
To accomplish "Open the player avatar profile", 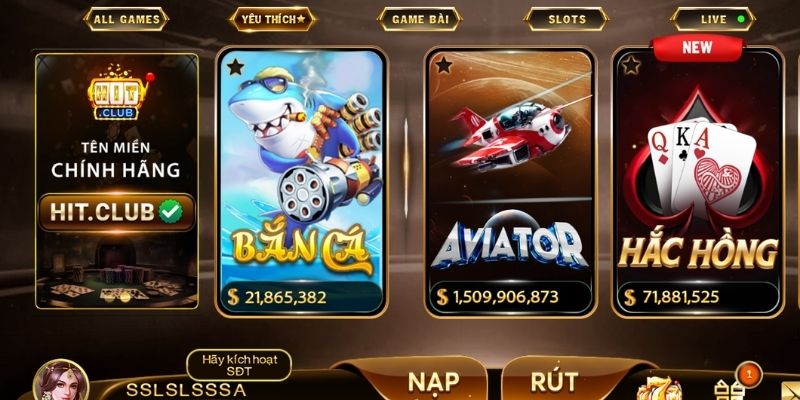I will (x=60, y=381).
